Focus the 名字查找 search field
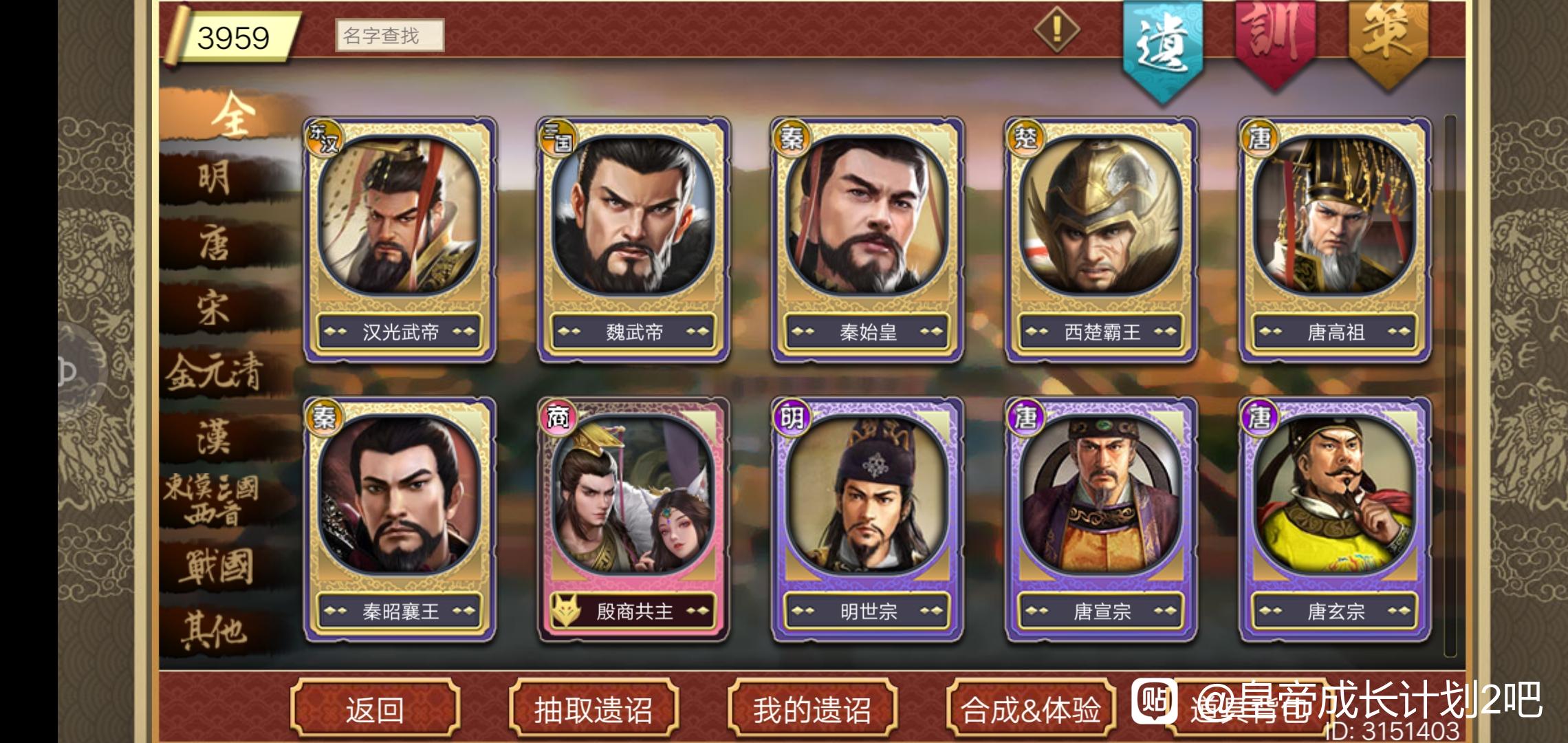The height and width of the screenshot is (743, 1568). point(390,35)
